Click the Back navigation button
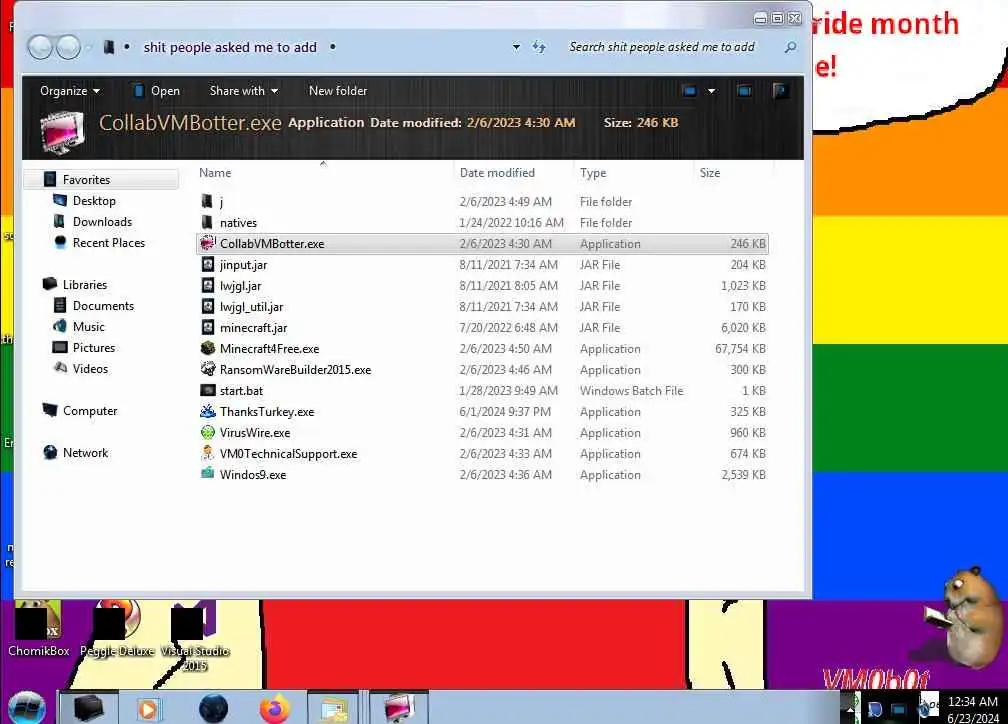This screenshot has height=724, width=1008. coord(40,47)
